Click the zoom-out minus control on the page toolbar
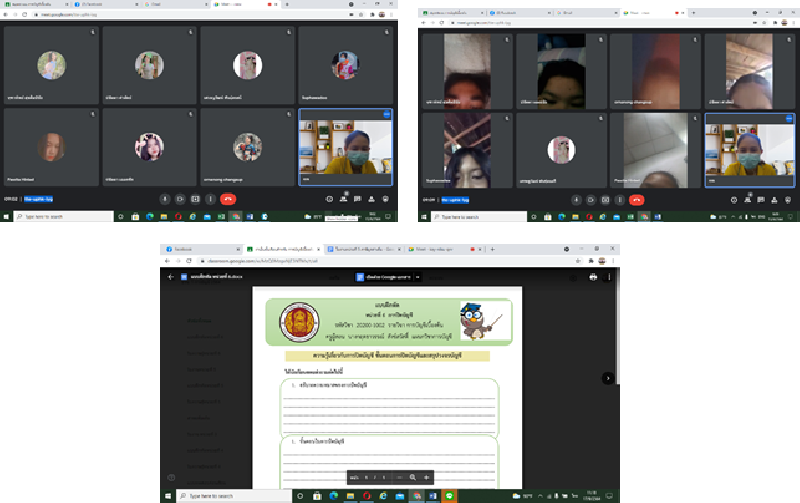This screenshot has height=503, width=800. (x=399, y=477)
